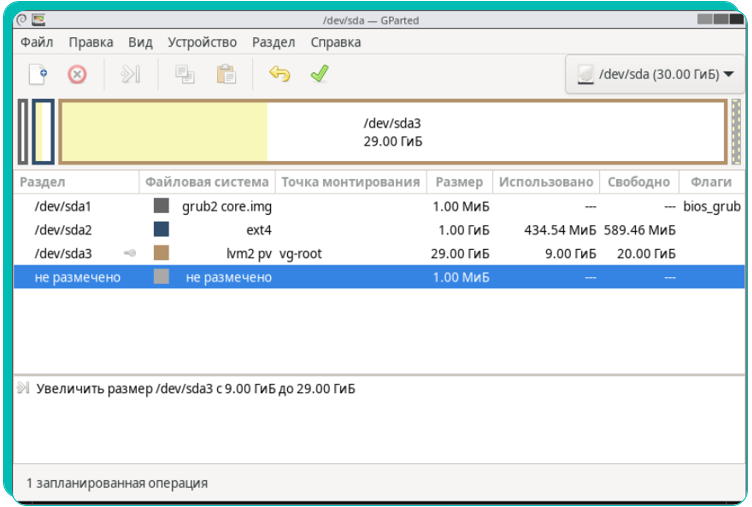
Task: Click the Точка монтирования column header
Action: pyautogui.click(x=351, y=182)
